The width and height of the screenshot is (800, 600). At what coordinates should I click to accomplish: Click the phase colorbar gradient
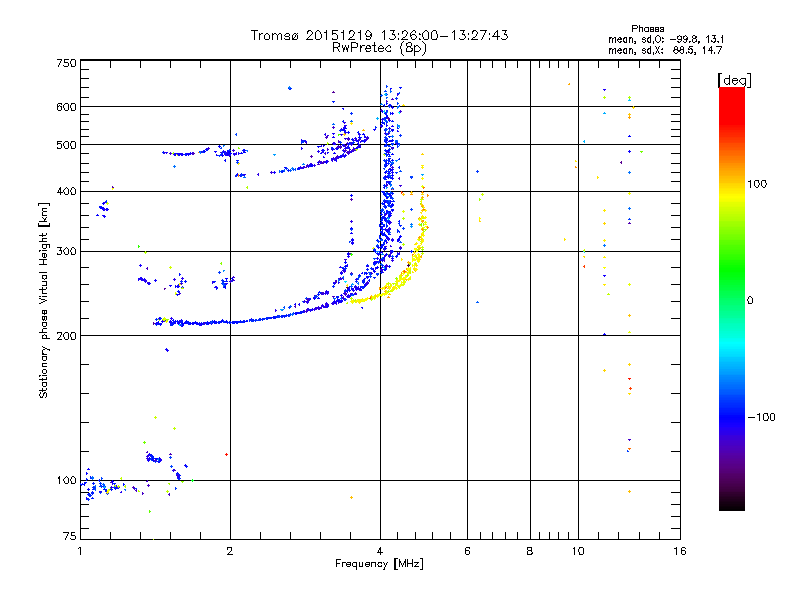[x=732, y=298]
